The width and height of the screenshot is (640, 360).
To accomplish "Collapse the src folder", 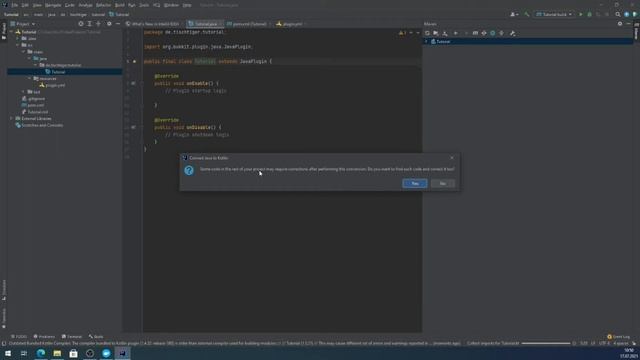I will tap(18, 45).
